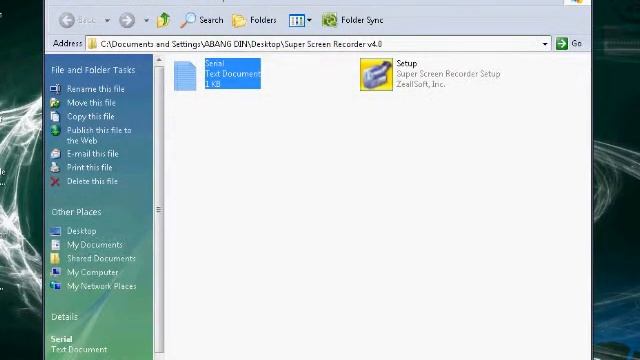
Task: Click the task pane scrollbar thumb
Action: tap(159, 209)
